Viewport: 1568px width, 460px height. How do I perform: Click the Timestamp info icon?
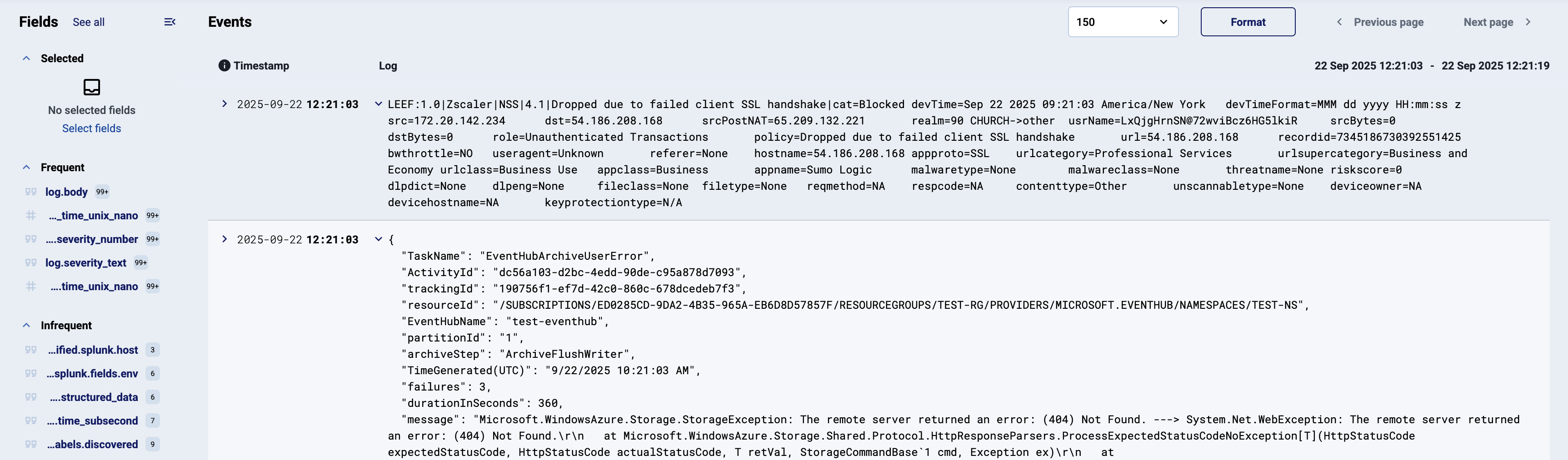(224, 66)
